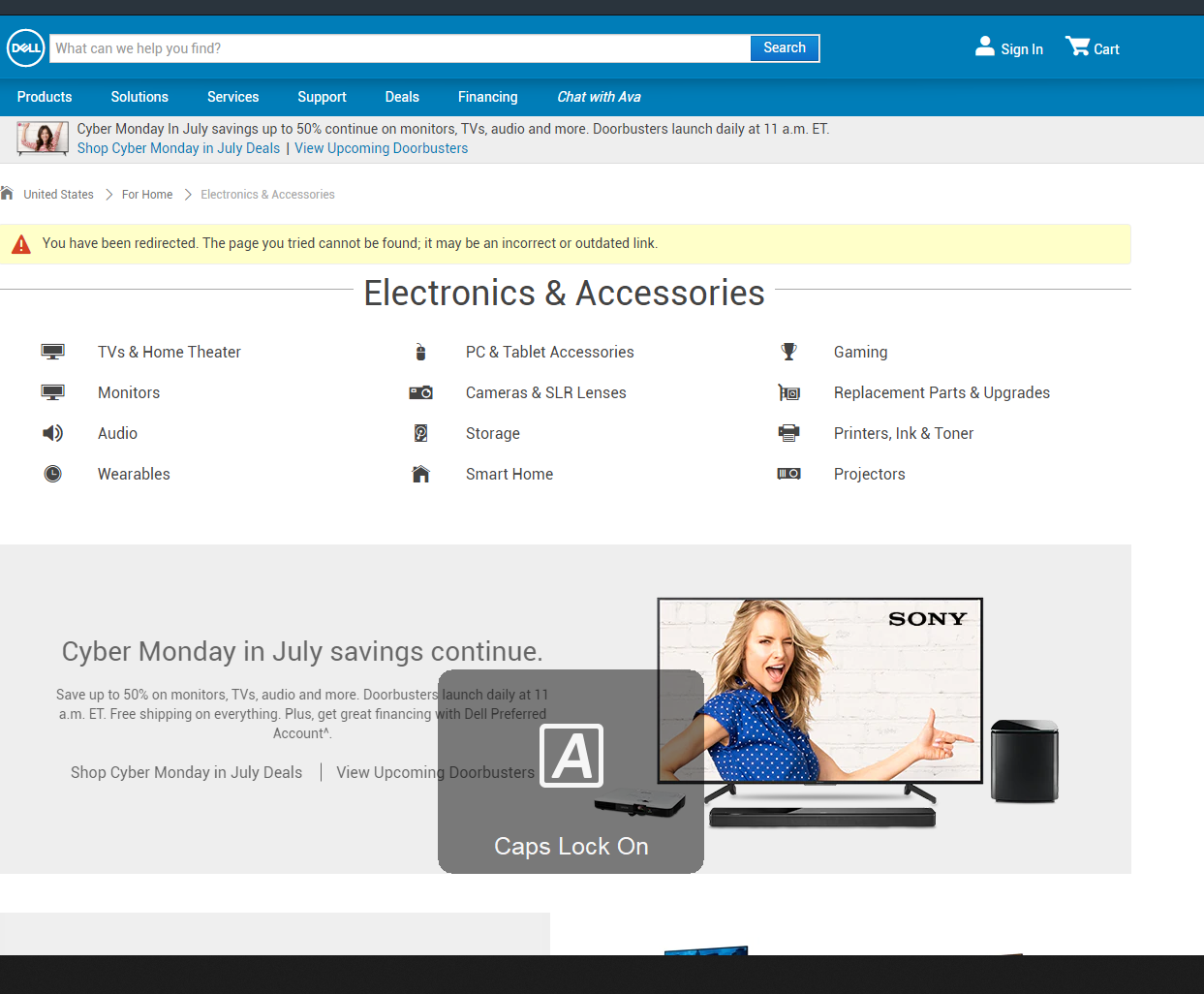Click the Electronics & Accessories breadcrumb text

click(x=267, y=195)
